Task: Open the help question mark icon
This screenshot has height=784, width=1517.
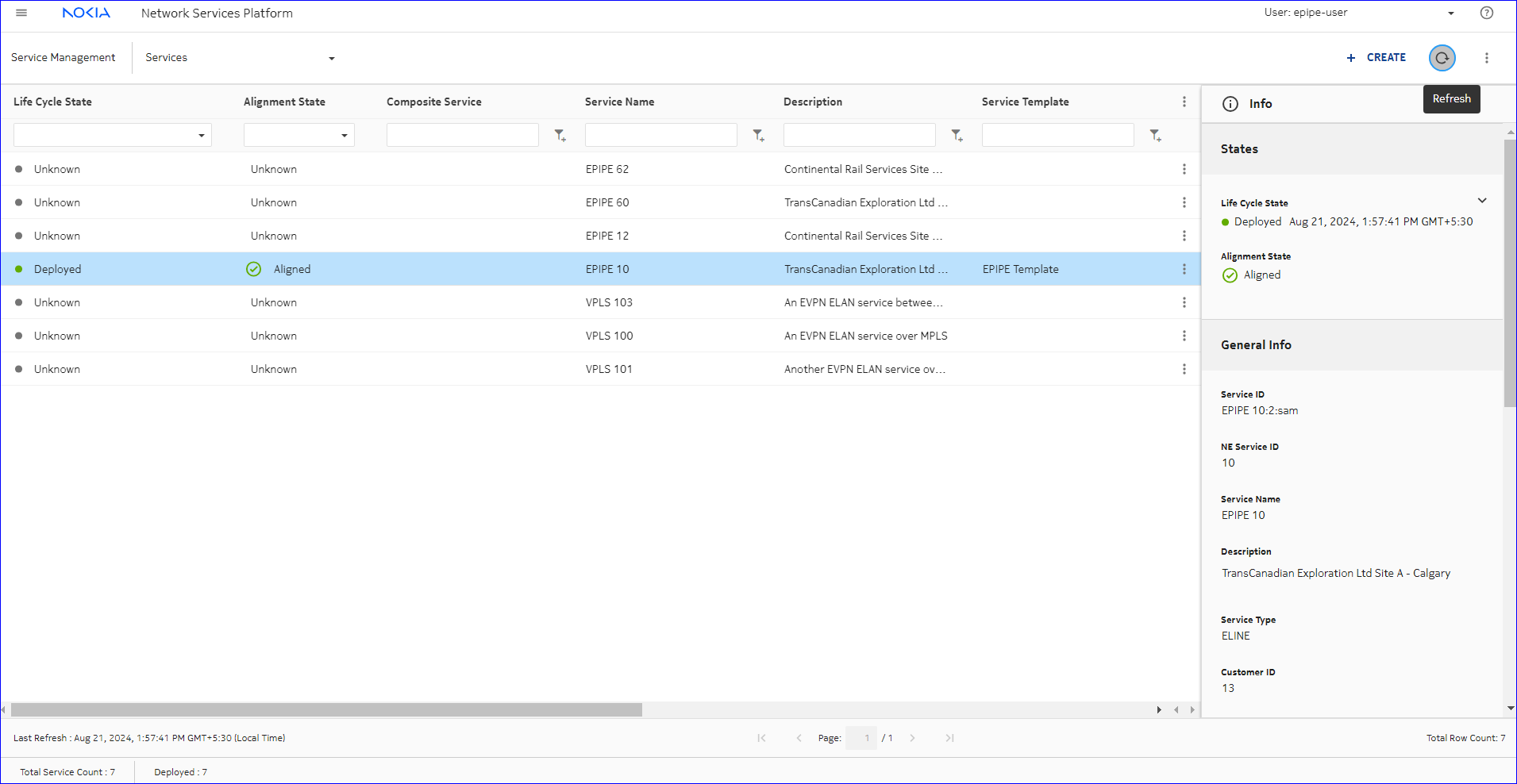Action: coord(1486,13)
